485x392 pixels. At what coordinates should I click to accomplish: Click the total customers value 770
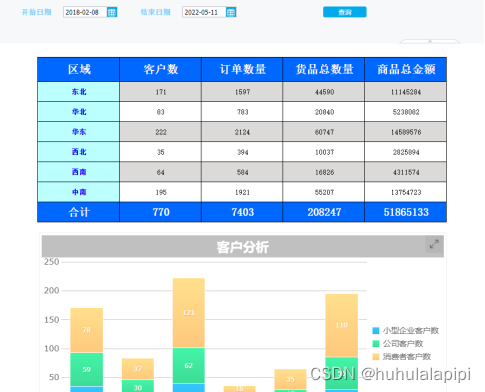(x=161, y=212)
